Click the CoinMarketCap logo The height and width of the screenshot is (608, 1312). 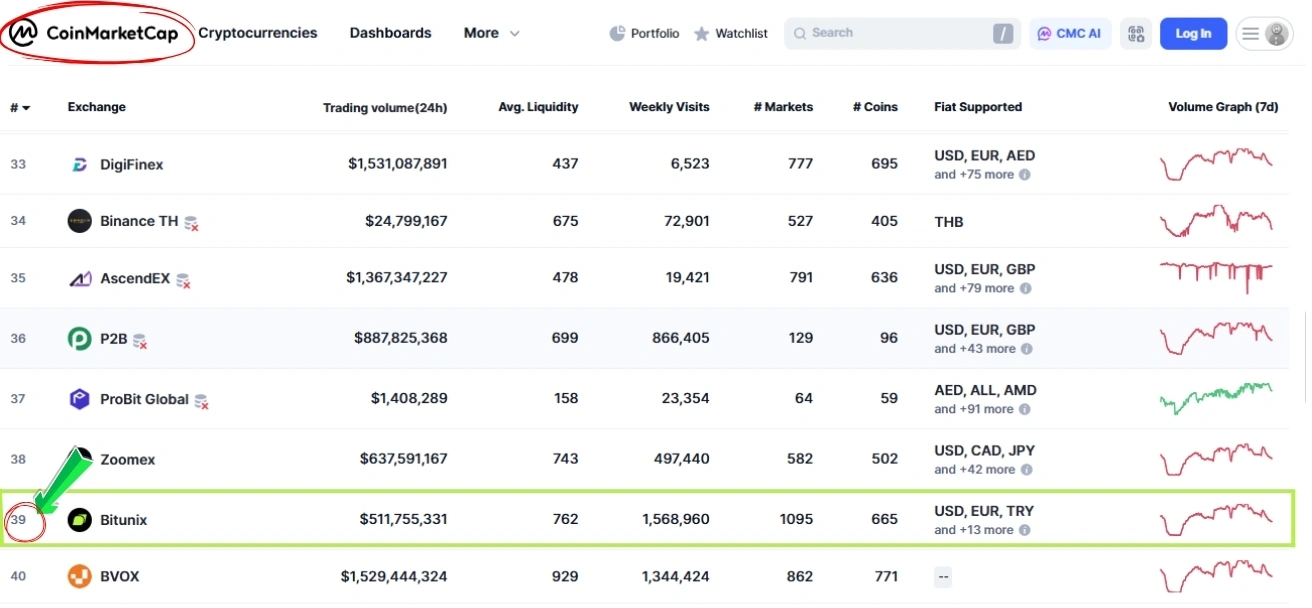pyautogui.click(x=94, y=34)
